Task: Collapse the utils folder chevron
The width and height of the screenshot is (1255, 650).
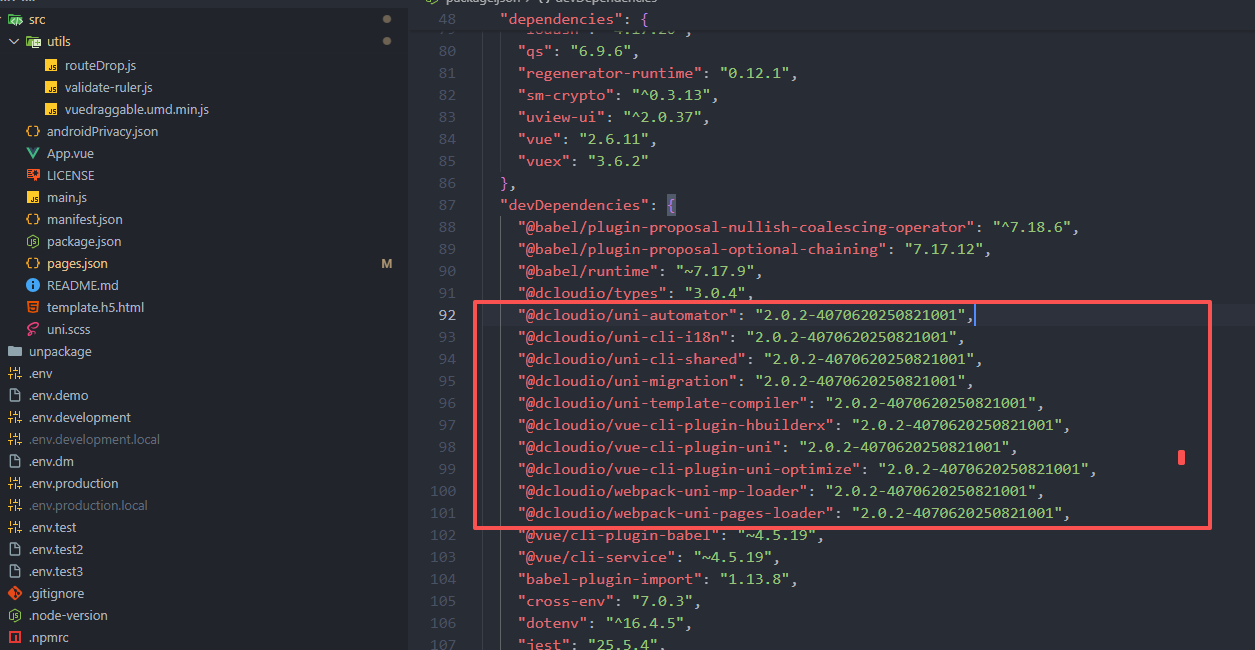Action: (14, 41)
